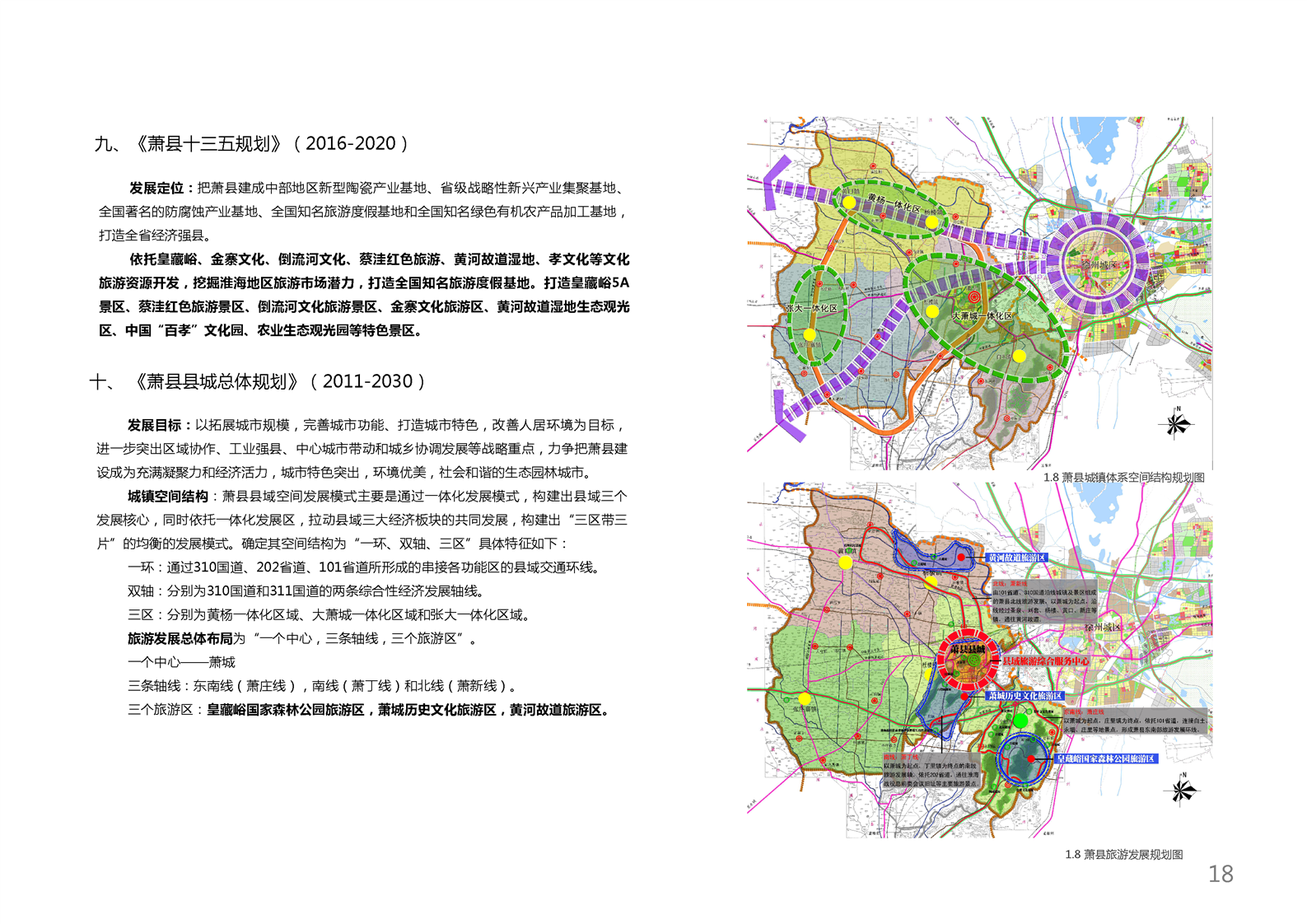1307x924 pixels.
Task: Click the bold text 皇藏峪国家森林公园旅游区 in paragraph
Action: tap(285, 710)
